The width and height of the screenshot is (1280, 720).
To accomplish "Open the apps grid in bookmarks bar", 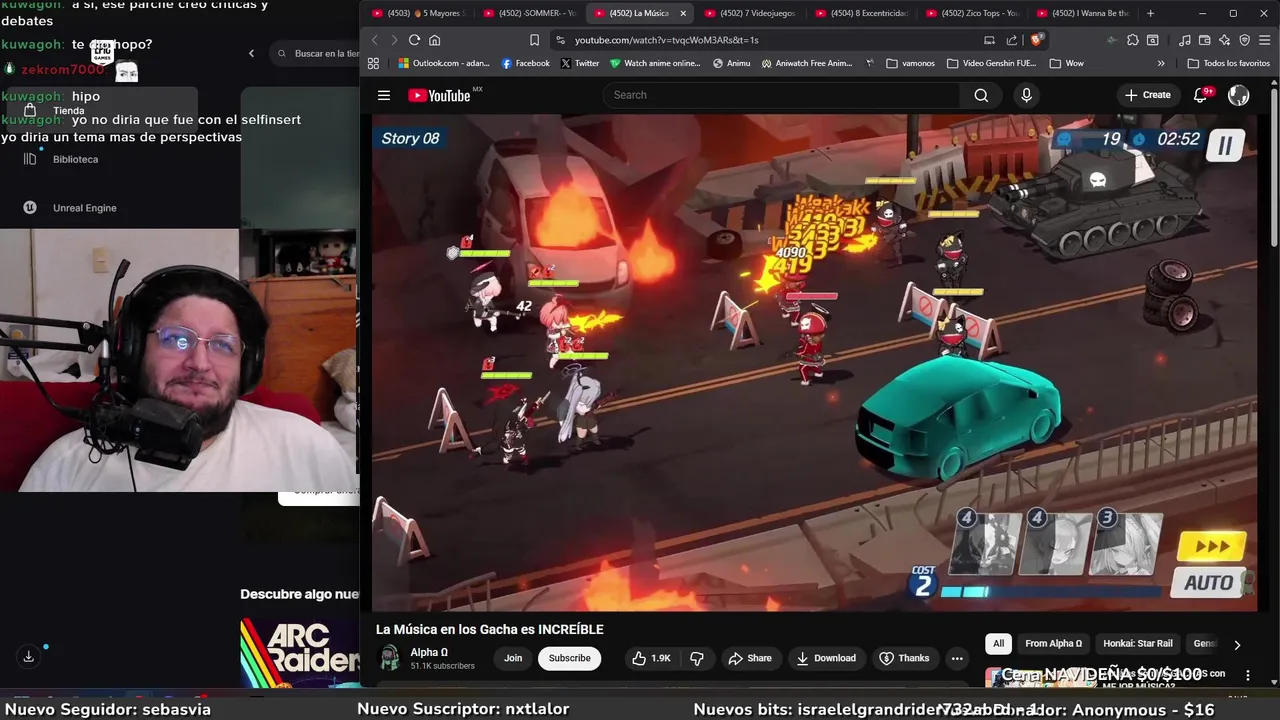I will 373,63.
